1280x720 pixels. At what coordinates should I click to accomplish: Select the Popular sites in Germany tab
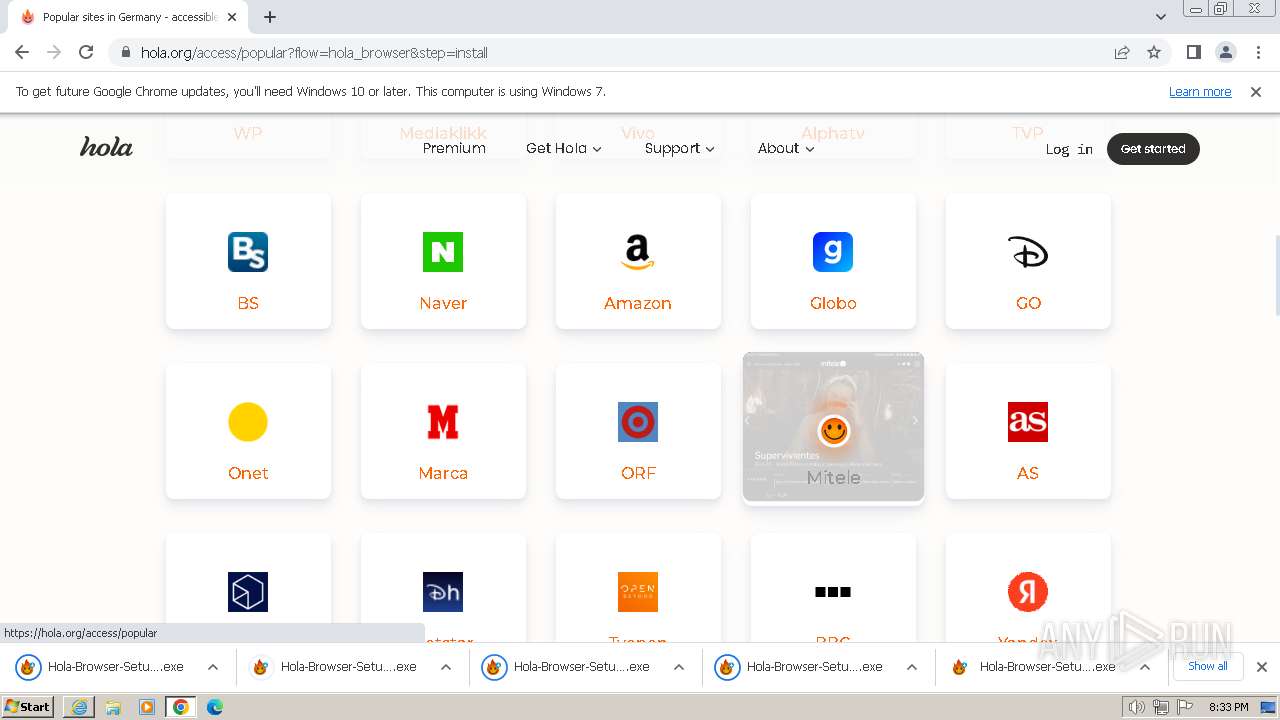click(x=128, y=17)
